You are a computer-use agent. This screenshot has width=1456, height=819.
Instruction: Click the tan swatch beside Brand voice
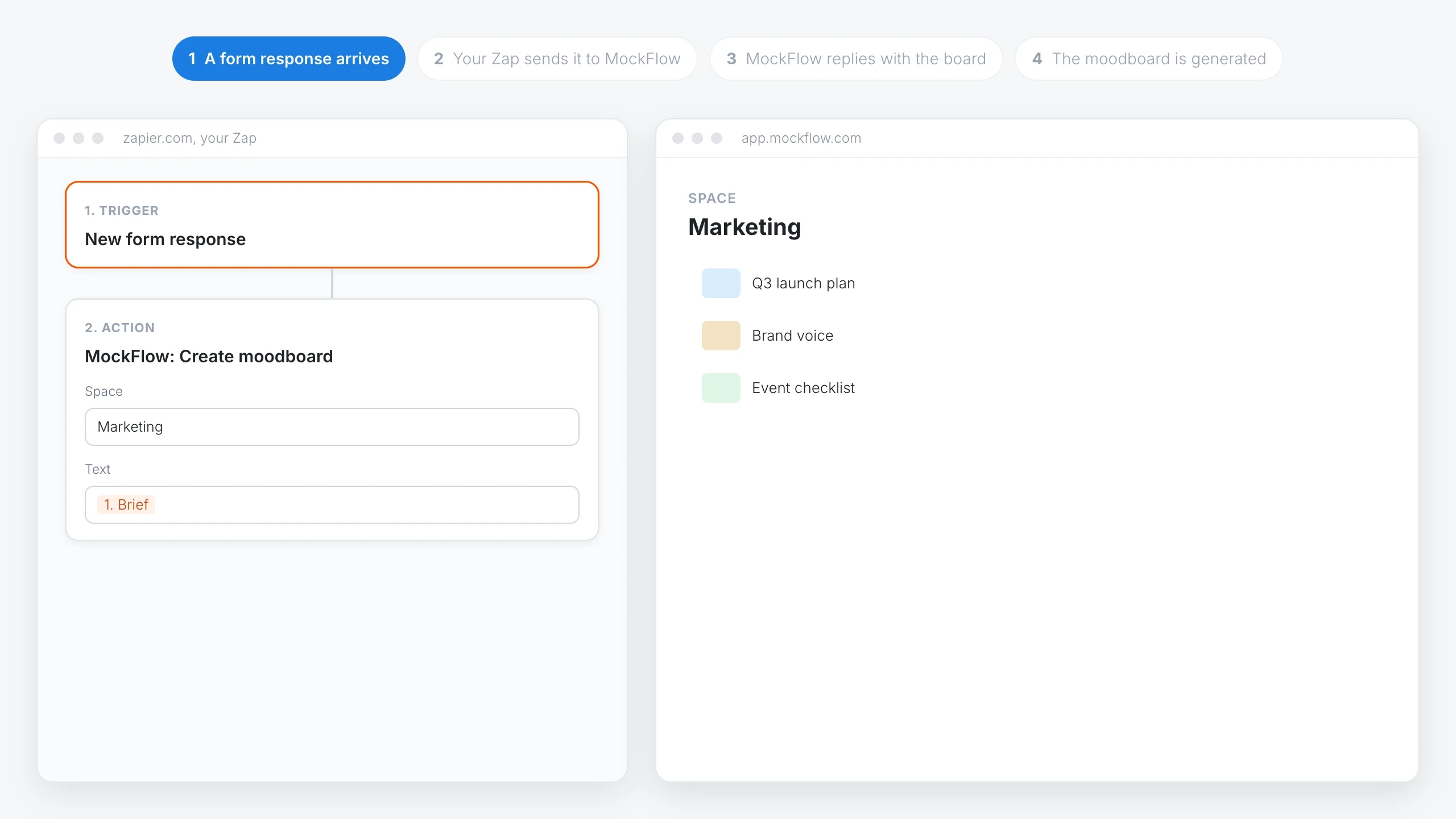click(721, 336)
